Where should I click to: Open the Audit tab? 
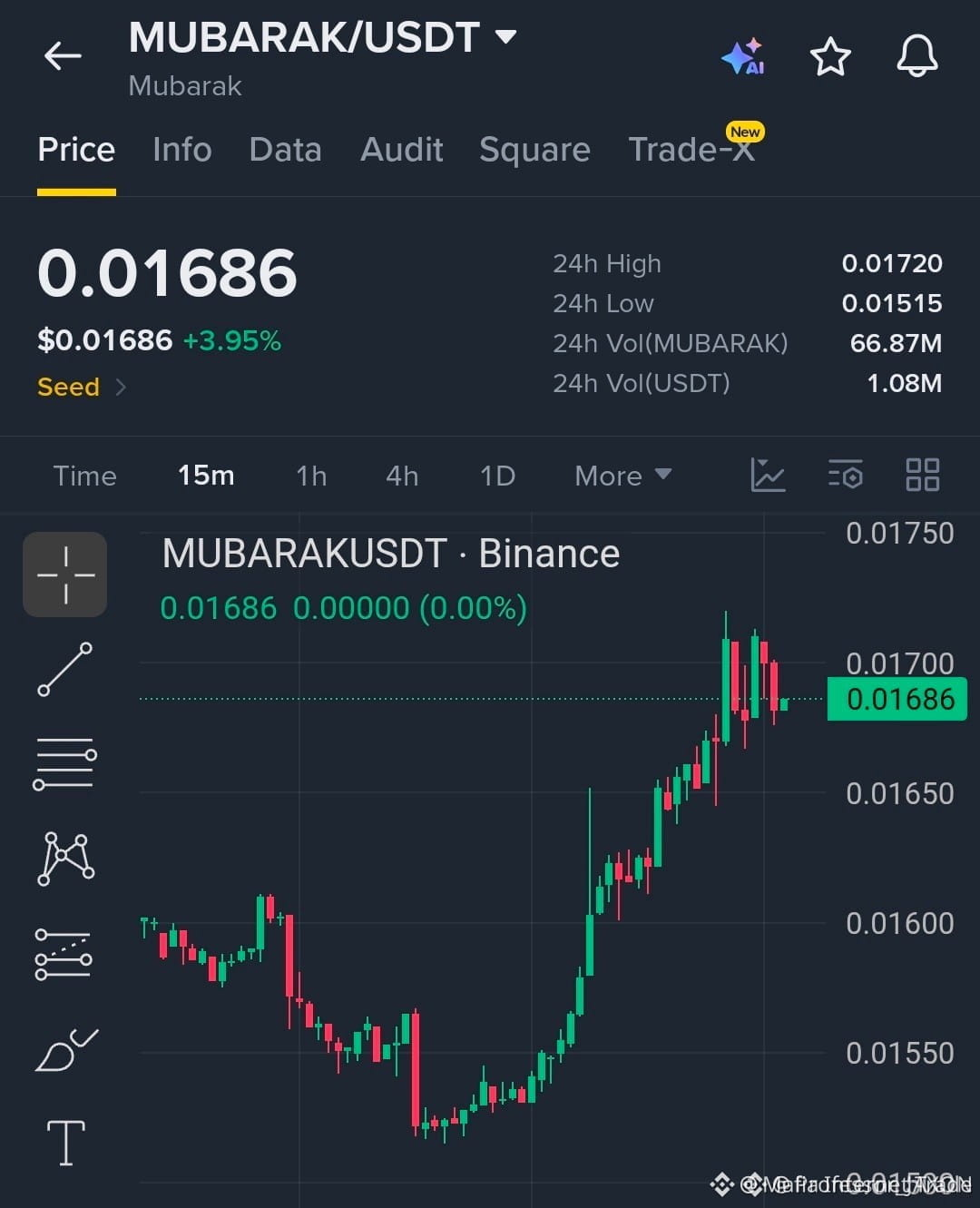point(401,149)
